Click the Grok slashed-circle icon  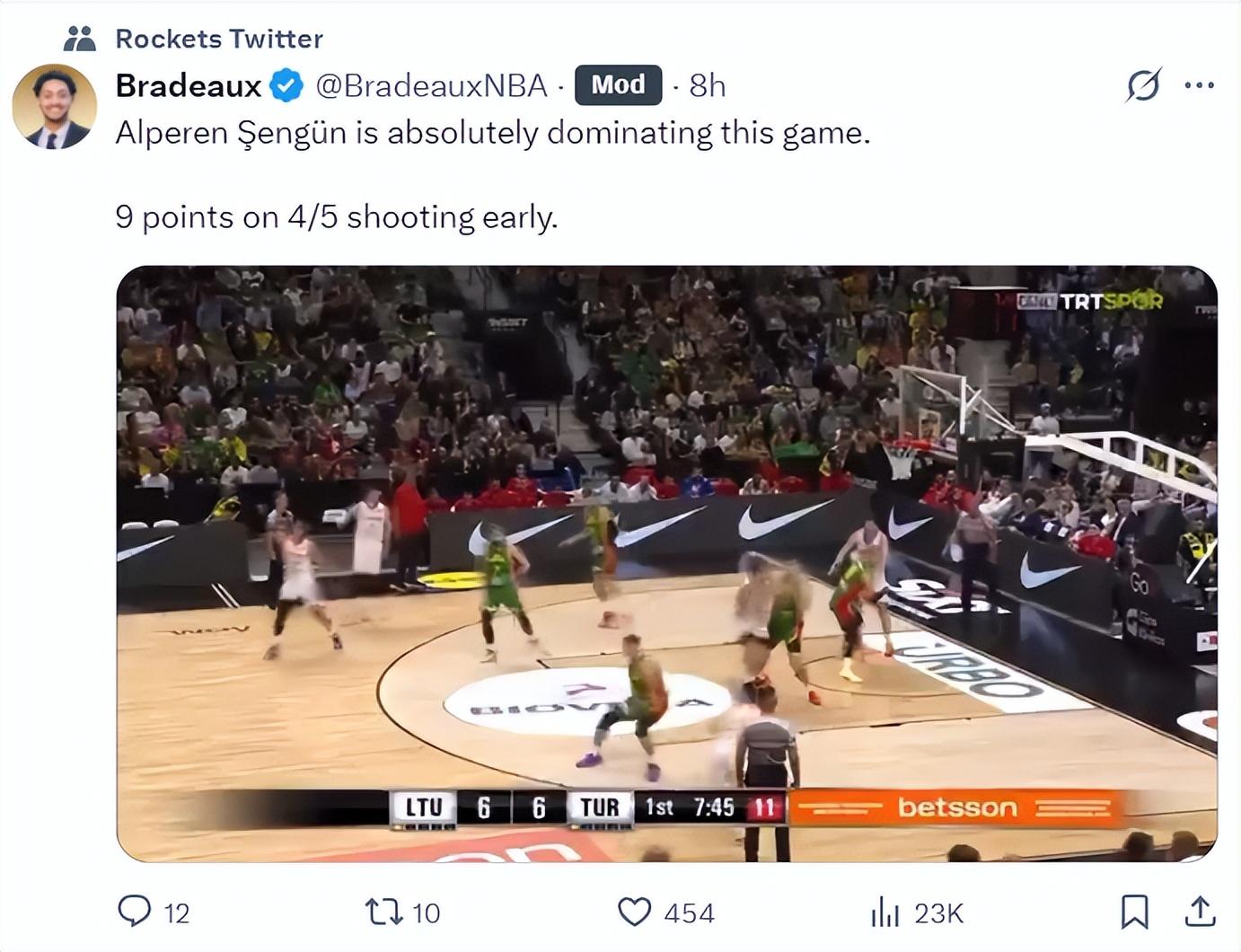[1143, 85]
